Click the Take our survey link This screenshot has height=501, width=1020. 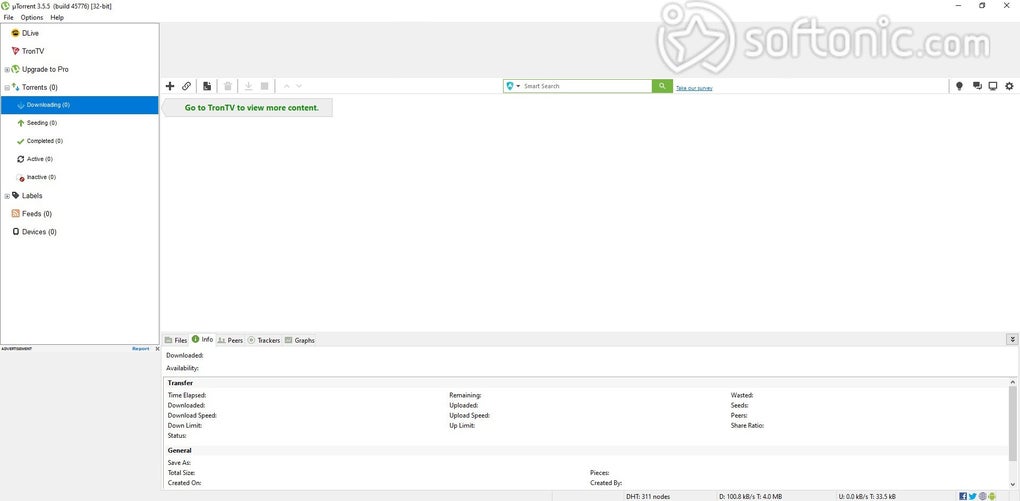point(694,88)
